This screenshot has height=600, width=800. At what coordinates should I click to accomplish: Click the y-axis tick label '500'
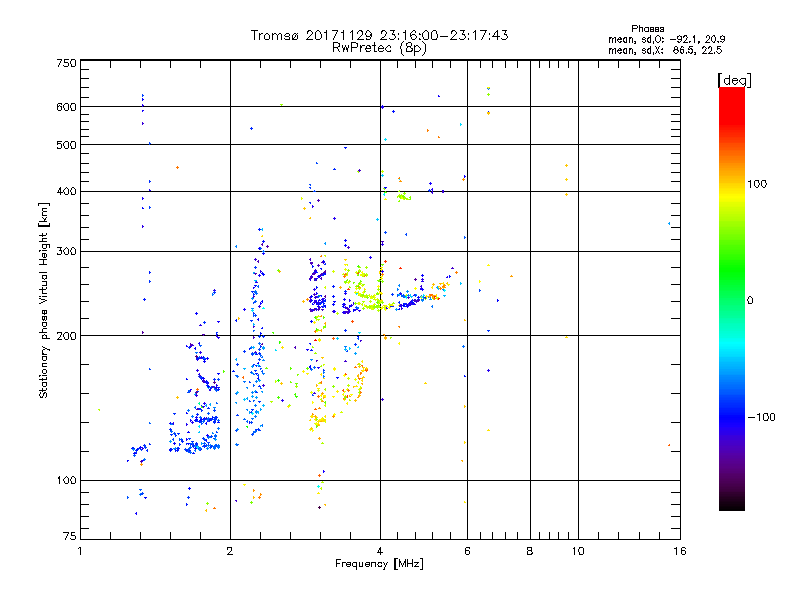(x=66, y=145)
